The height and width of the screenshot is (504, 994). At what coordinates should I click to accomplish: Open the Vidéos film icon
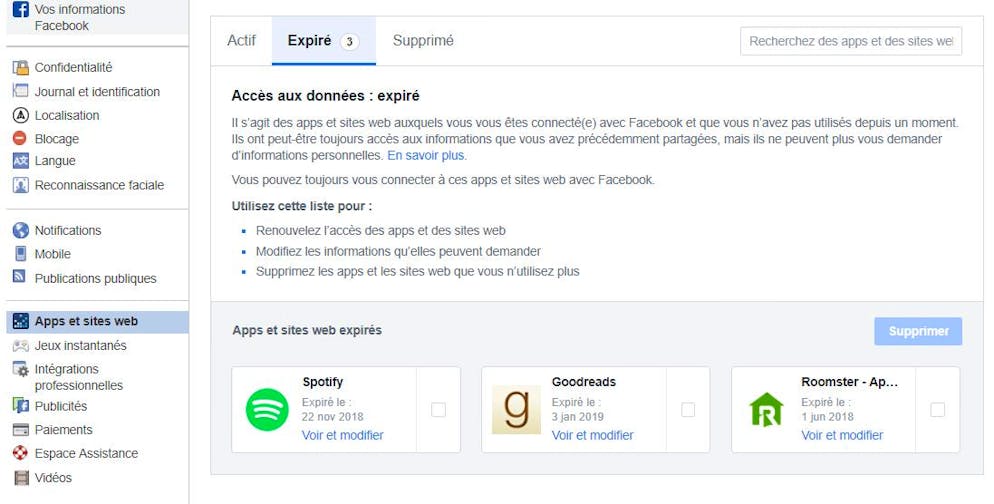[x=21, y=477]
